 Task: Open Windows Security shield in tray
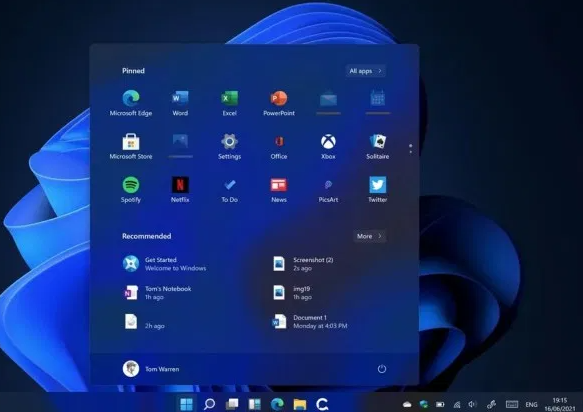(423, 404)
